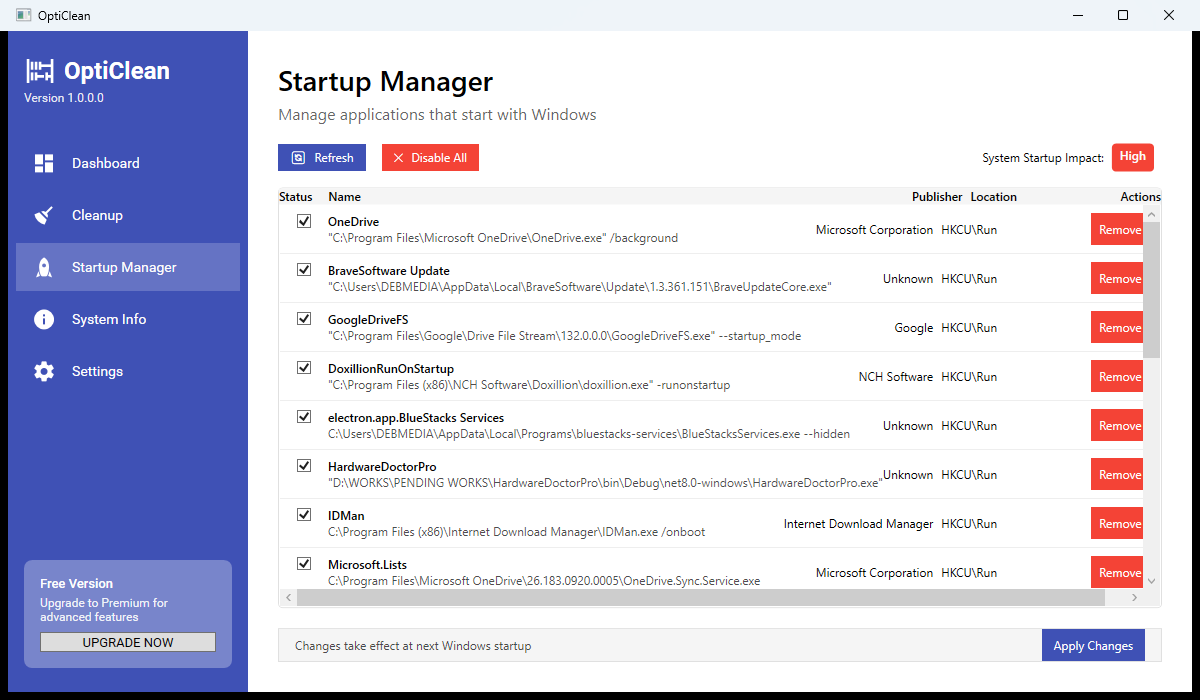
Task: Open the Dashboard section
Action: [x=128, y=163]
